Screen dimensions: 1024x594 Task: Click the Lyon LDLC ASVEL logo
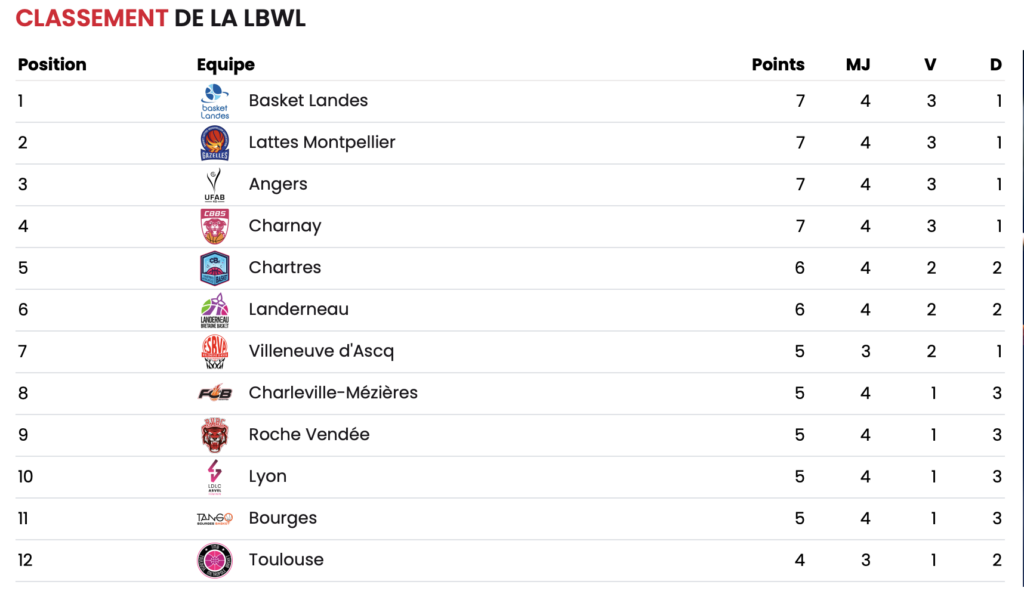215,477
